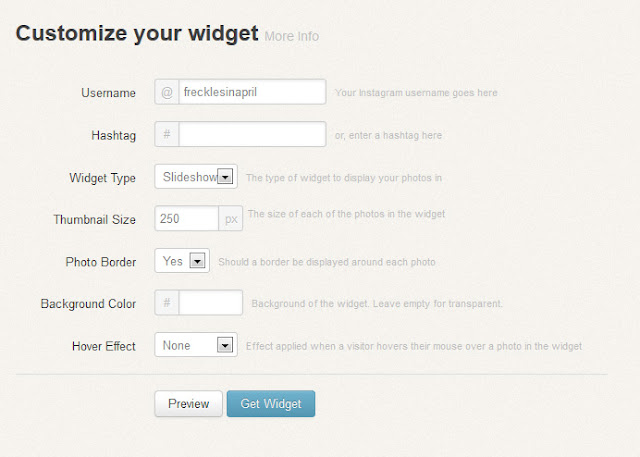Click into the Hashtag text field
This screenshot has height=457, width=640.
point(252,134)
